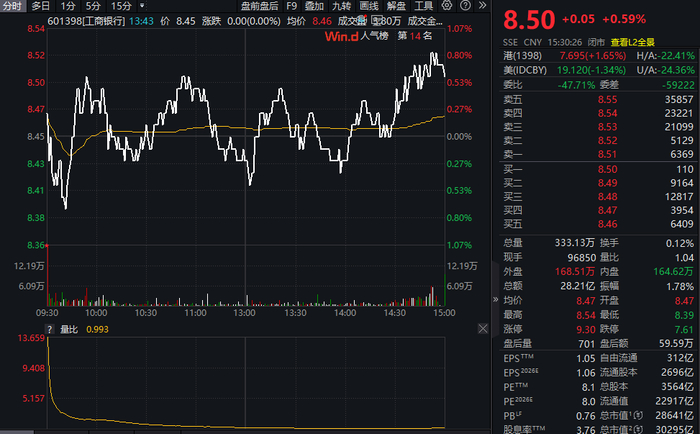The image size is (700, 434).
Task: Open the period dropdown arrow after 15分
Action: (x=142, y=6)
